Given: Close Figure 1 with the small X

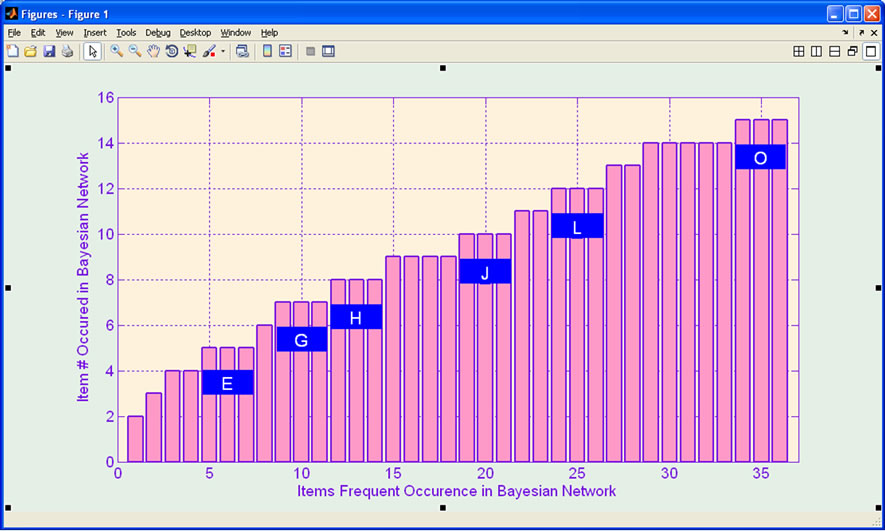Looking at the screenshot, I should pyautogui.click(x=874, y=33).
